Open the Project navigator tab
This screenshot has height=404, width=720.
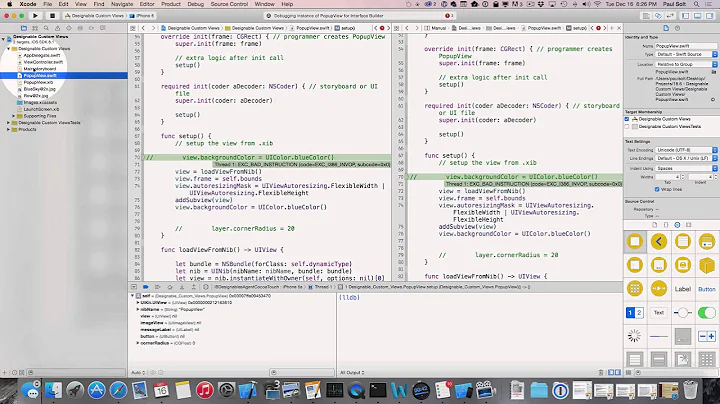click(24, 28)
